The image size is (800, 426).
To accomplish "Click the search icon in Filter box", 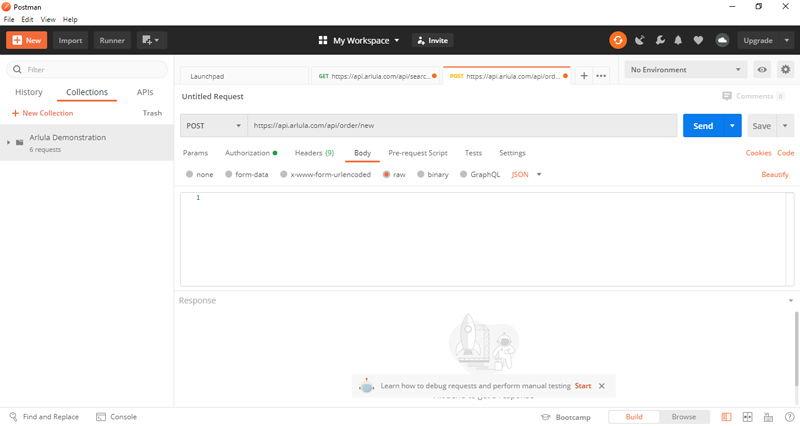I will (x=17, y=69).
